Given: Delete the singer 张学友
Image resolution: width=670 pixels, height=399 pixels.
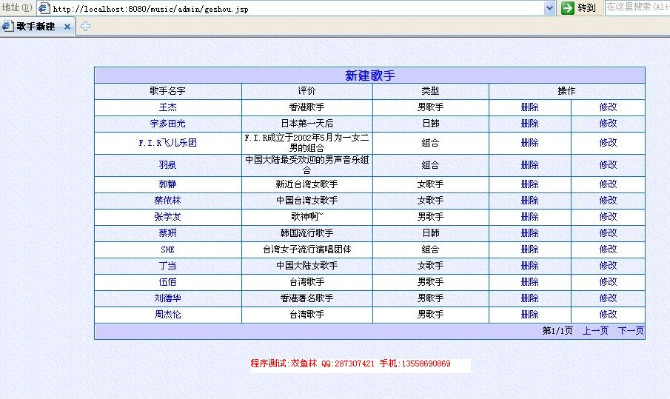Looking at the screenshot, I should point(529,217).
